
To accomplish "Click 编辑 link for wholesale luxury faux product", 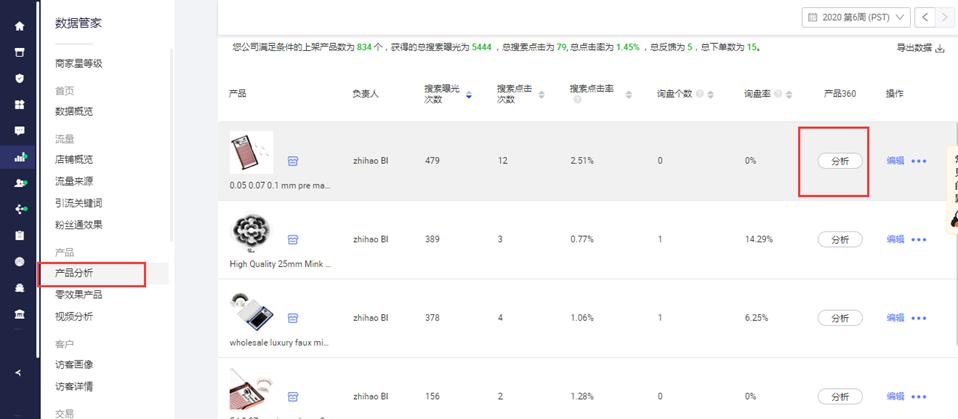I will (x=895, y=318).
